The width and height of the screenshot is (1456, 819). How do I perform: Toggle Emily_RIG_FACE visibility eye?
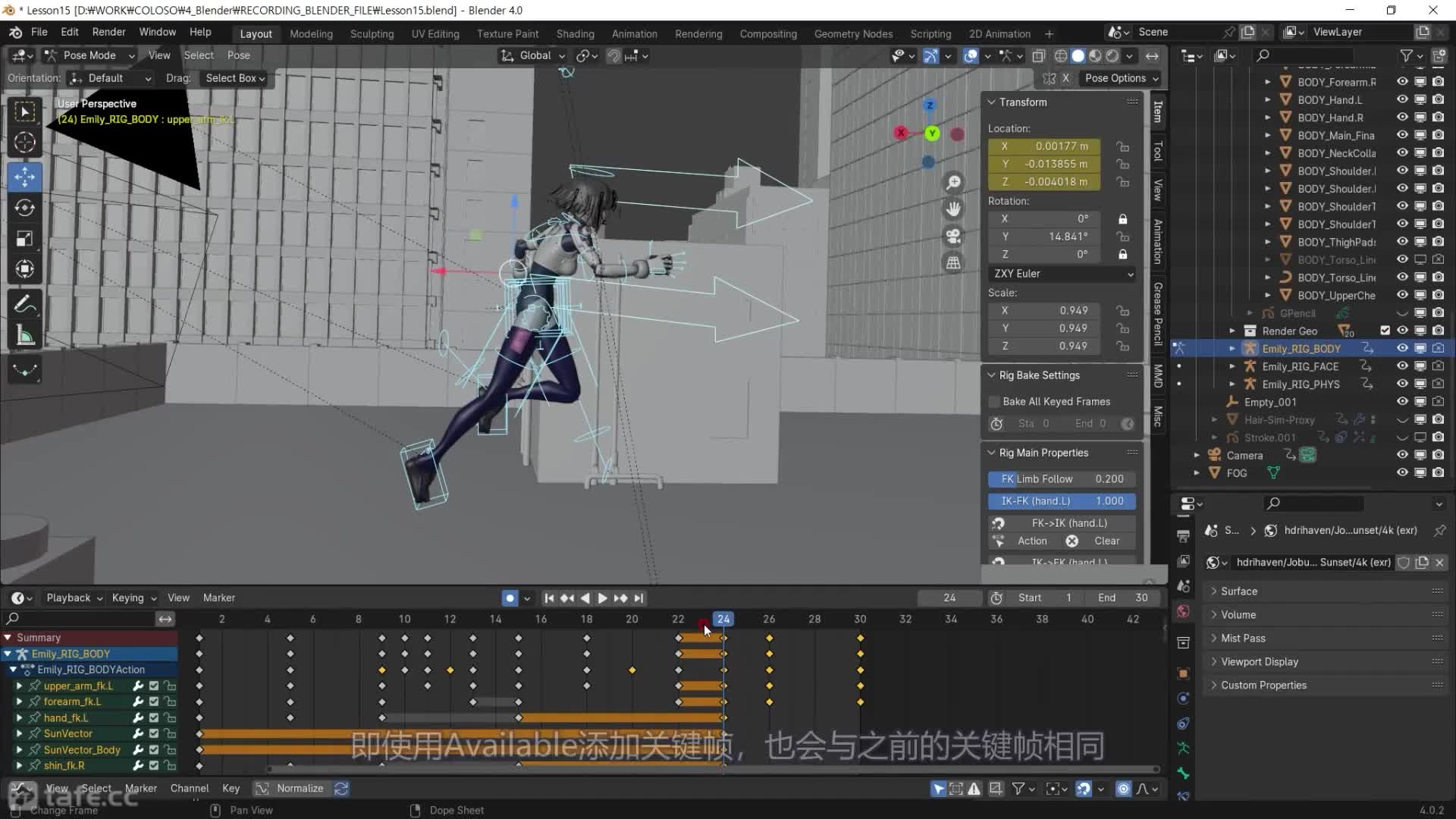(x=1402, y=366)
